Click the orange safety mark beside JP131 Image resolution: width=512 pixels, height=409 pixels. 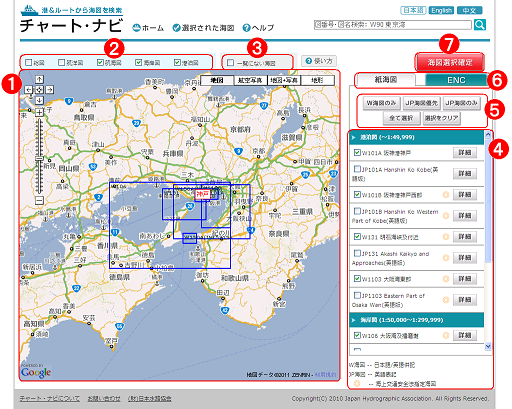point(446,258)
